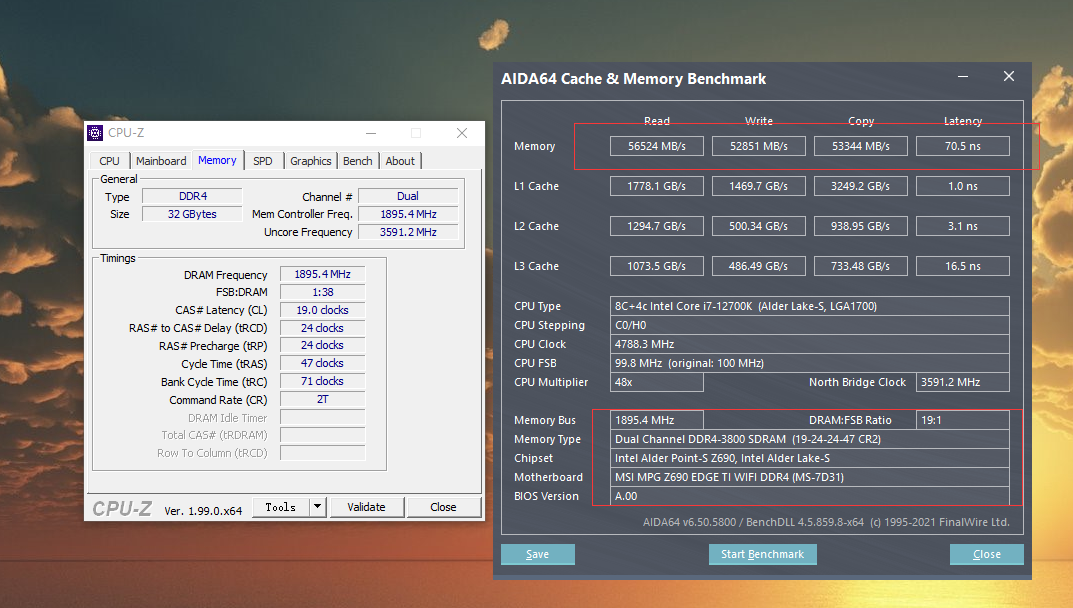Viewport: 1073px width, 608px height.
Task: Save the AIDA64 benchmark results
Action: pyautogui.click(x=538, y=554)
